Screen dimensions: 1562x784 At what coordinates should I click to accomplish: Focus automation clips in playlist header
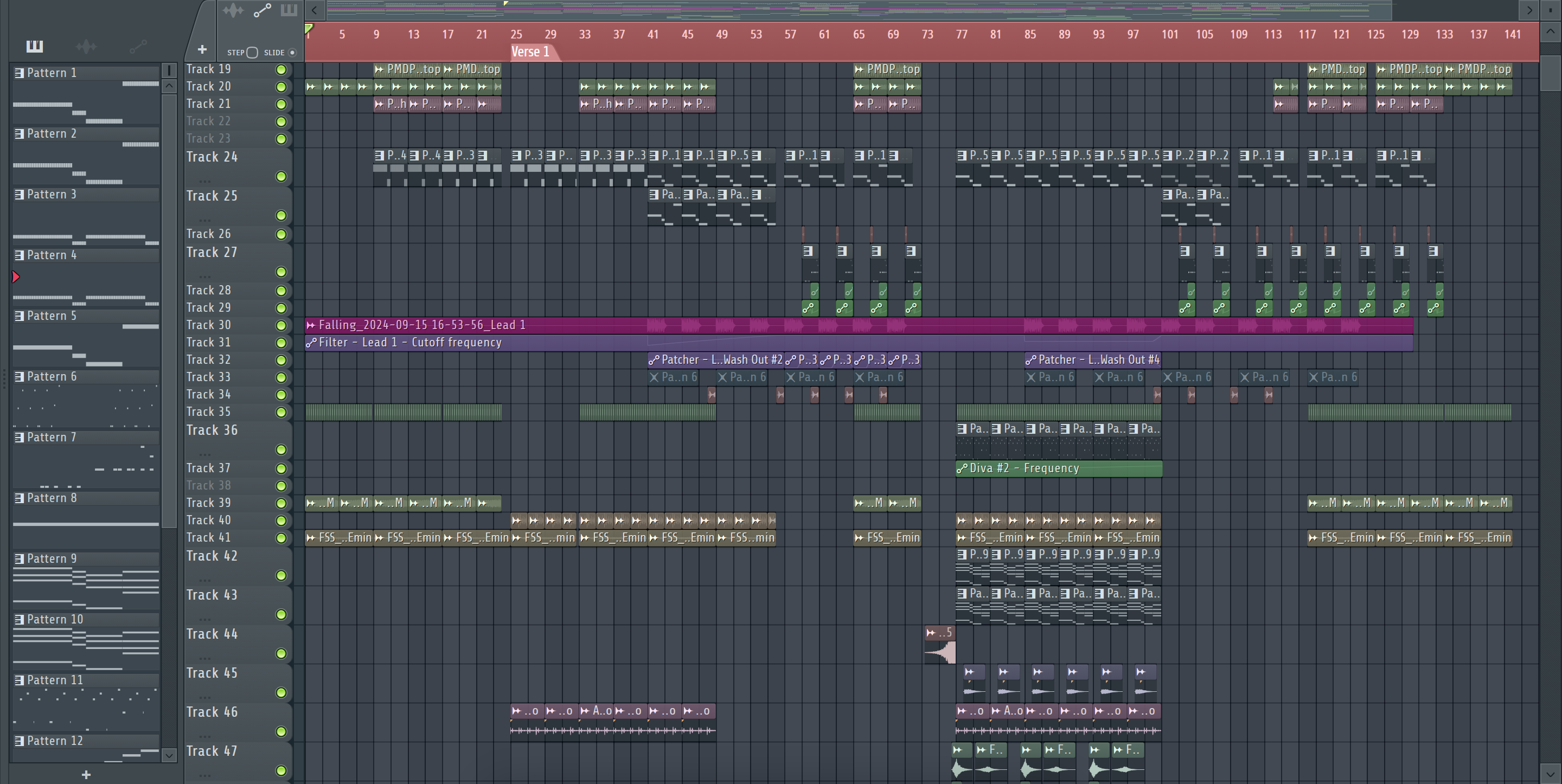(262, 10)
